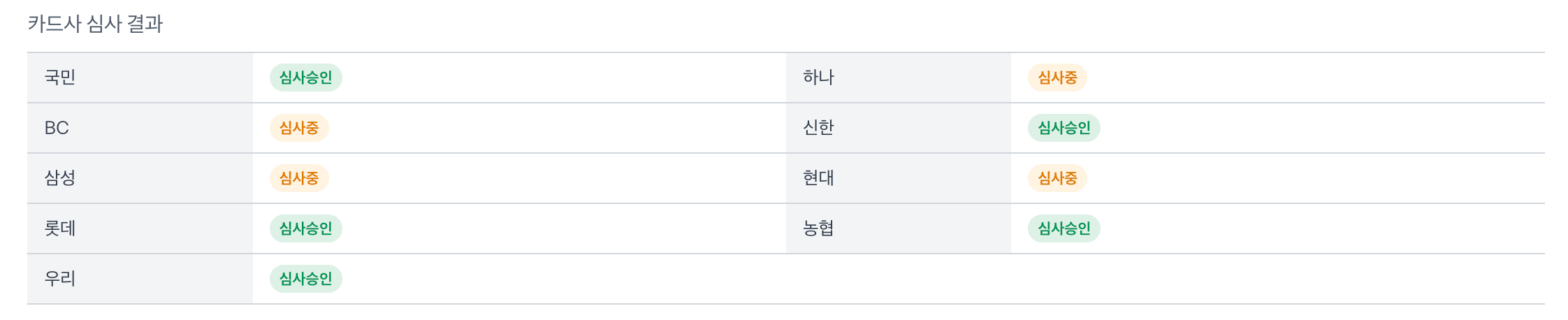Click the 심사승인 badge for 롯데
1568x320 pixels.
click(306, 228)
